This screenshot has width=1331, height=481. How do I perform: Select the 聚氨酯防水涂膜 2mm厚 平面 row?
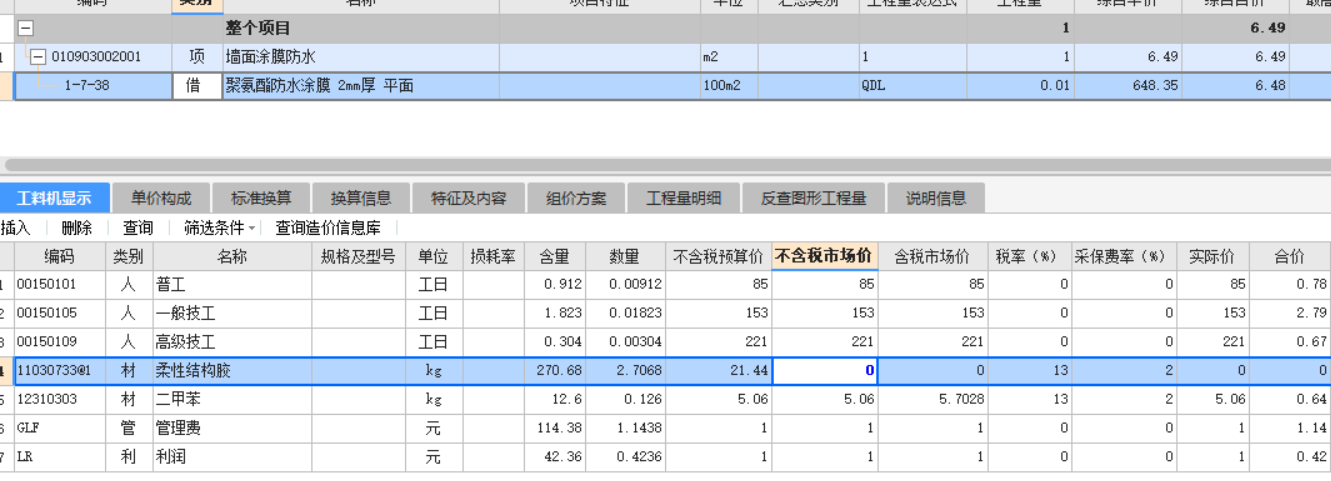pos(665,86)
